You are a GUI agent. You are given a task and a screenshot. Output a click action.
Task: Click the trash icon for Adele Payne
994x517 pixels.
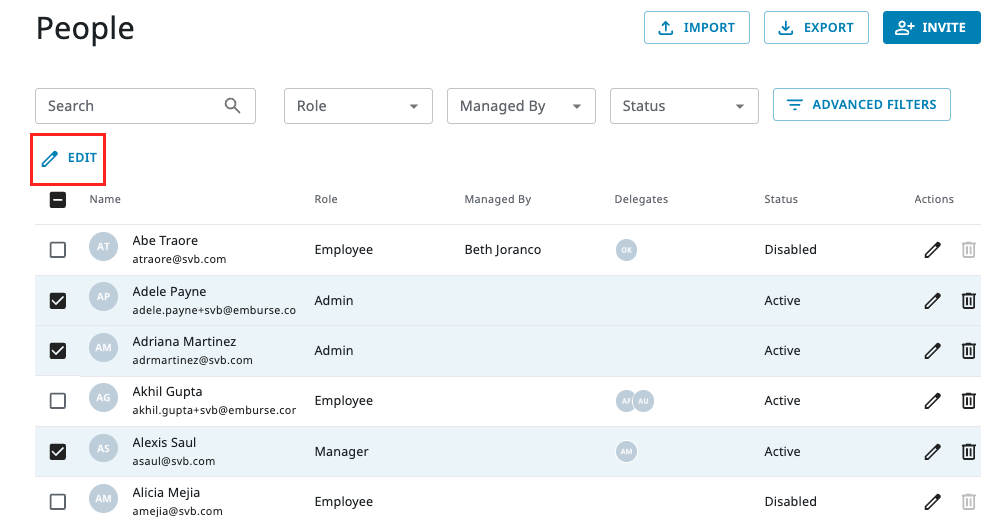pos(968,300)
